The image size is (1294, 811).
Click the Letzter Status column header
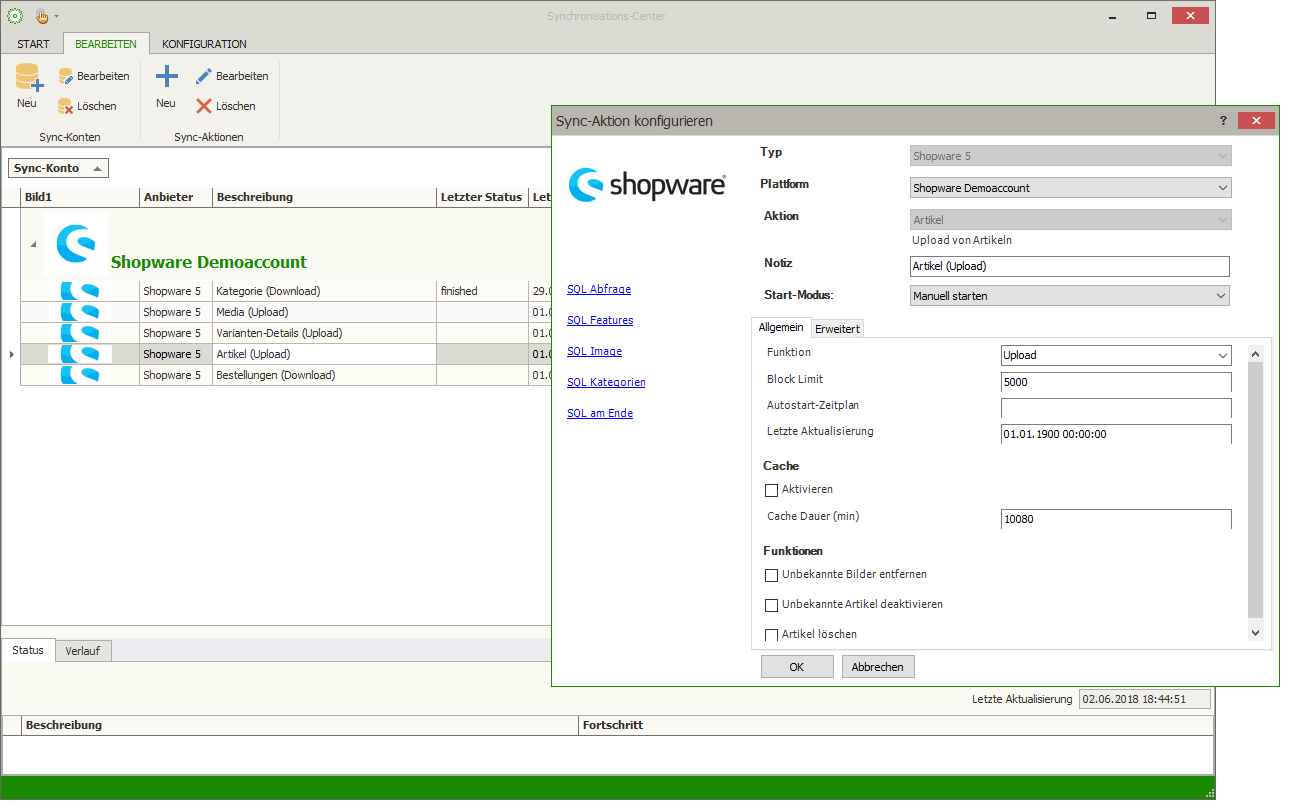point(483,197)
